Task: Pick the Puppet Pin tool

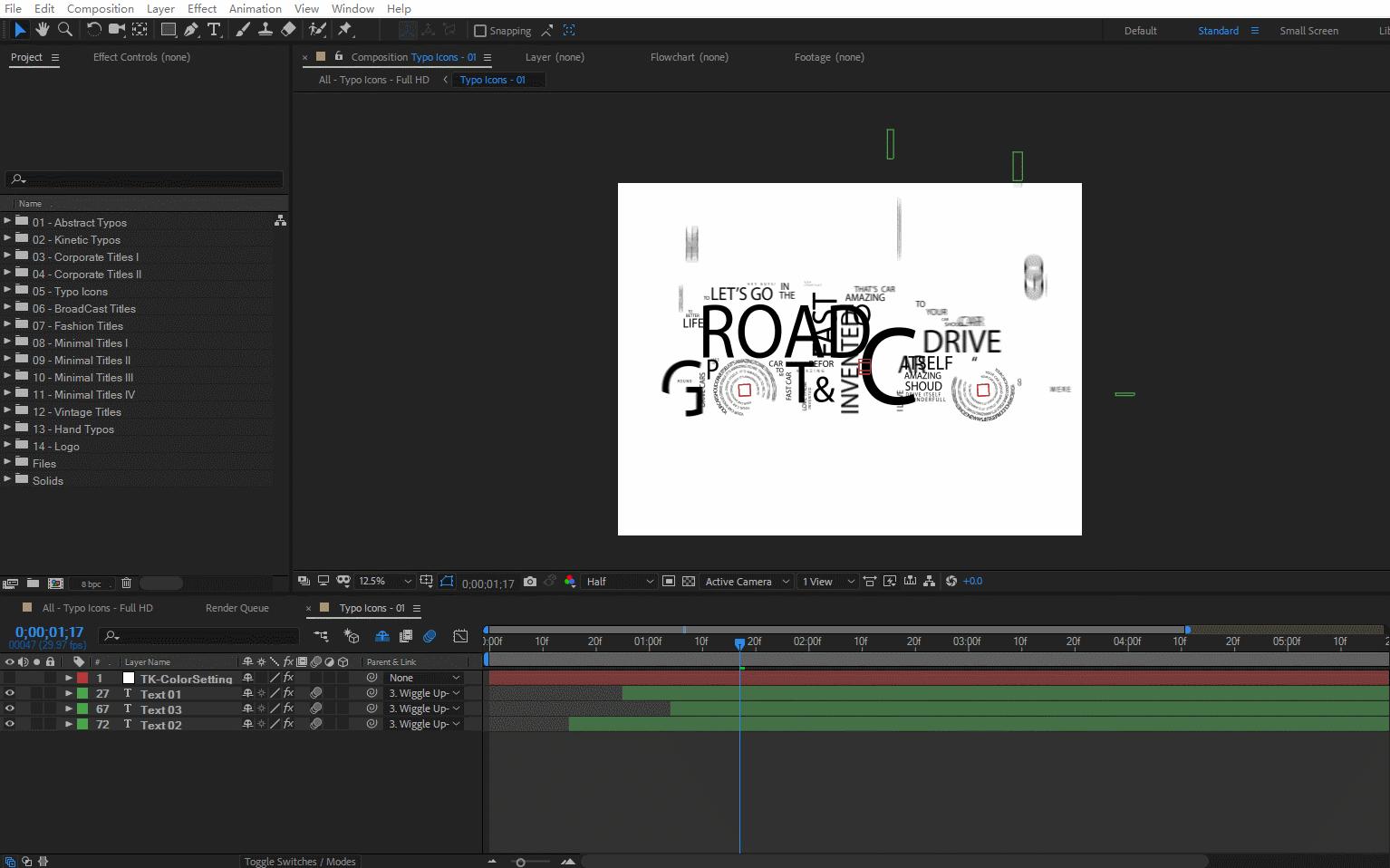Action: (x=345, y=30)
